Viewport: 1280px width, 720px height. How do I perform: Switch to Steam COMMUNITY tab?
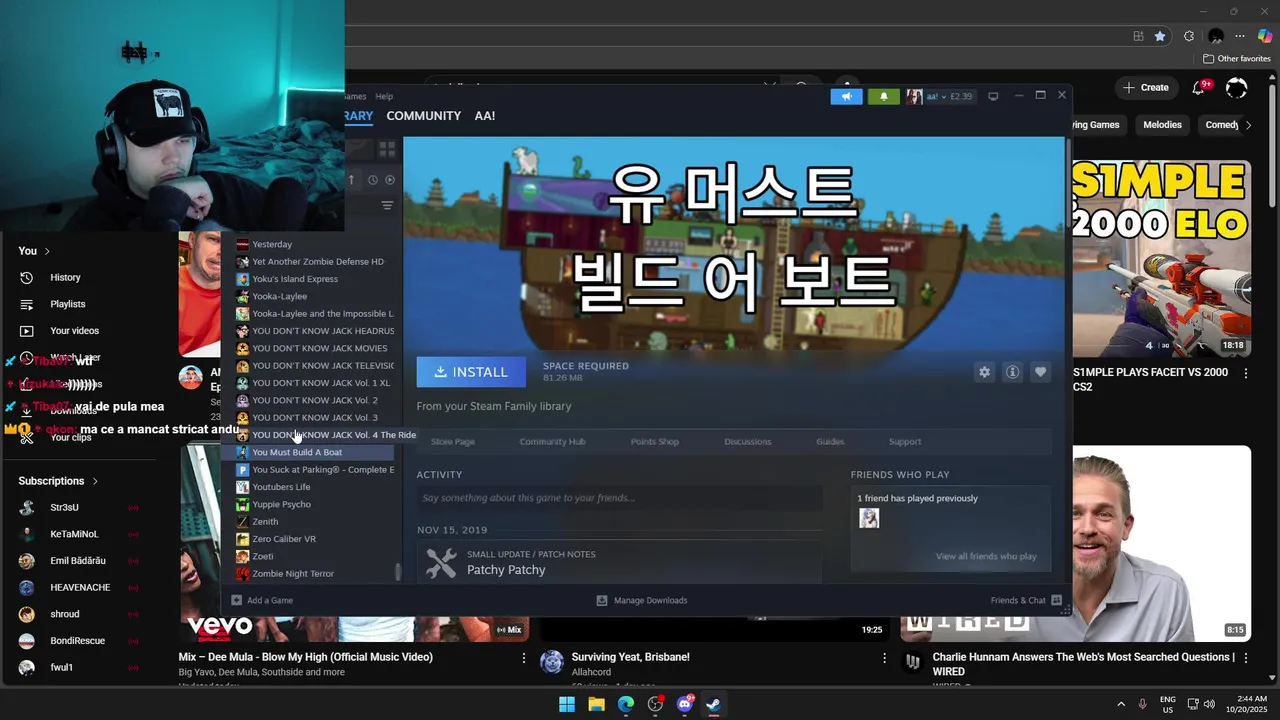[x=423, y=116]
